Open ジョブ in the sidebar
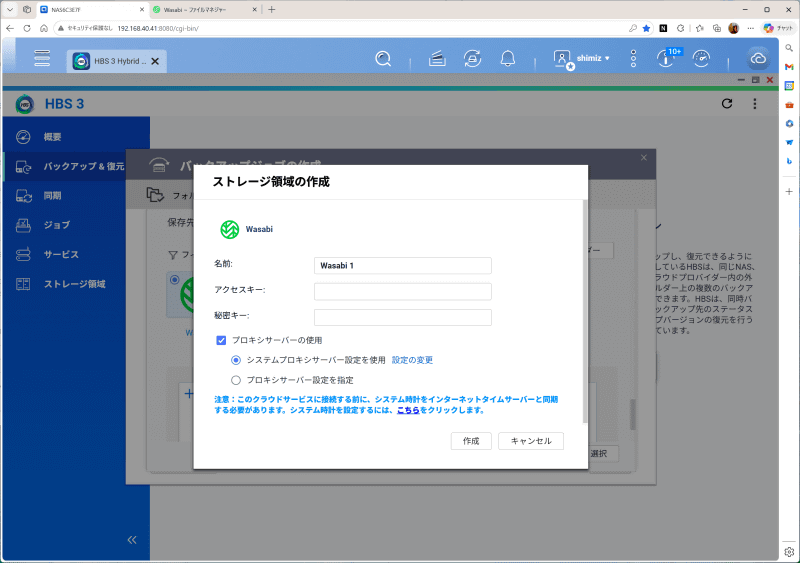 coord(65,225)
